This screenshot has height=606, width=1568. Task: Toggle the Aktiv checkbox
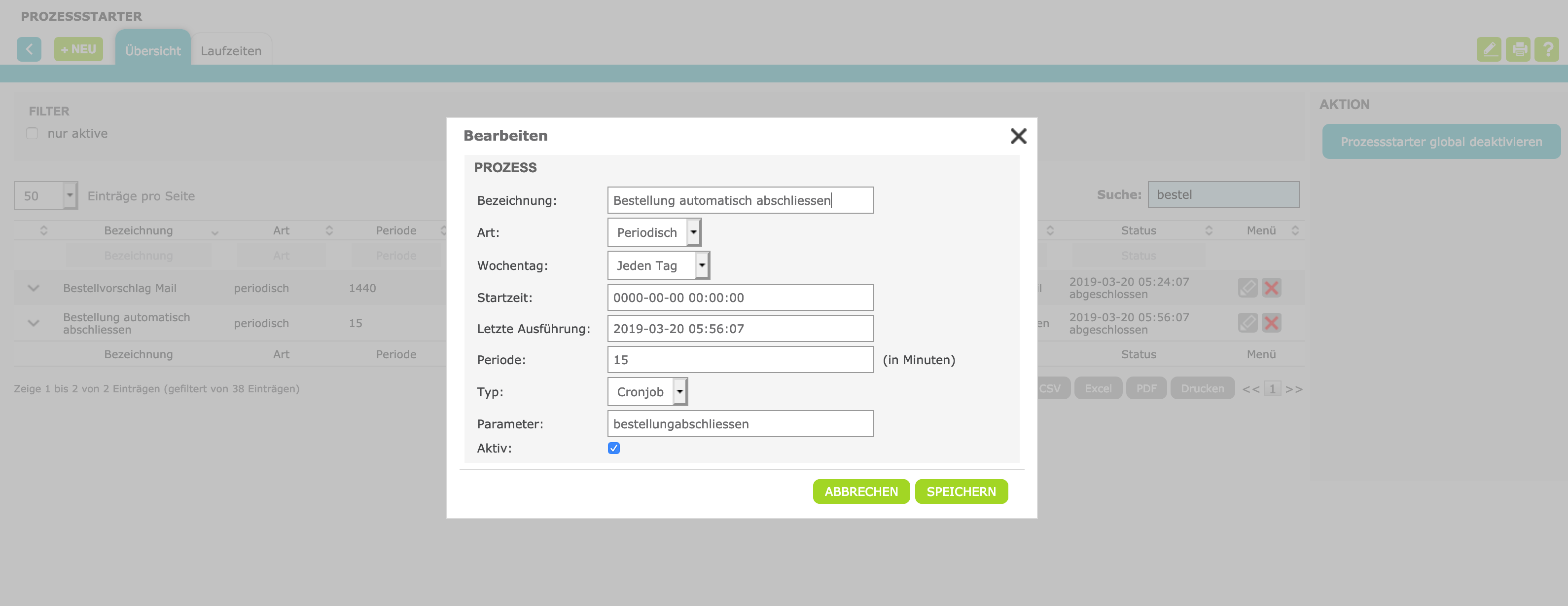tap(613, 448)
